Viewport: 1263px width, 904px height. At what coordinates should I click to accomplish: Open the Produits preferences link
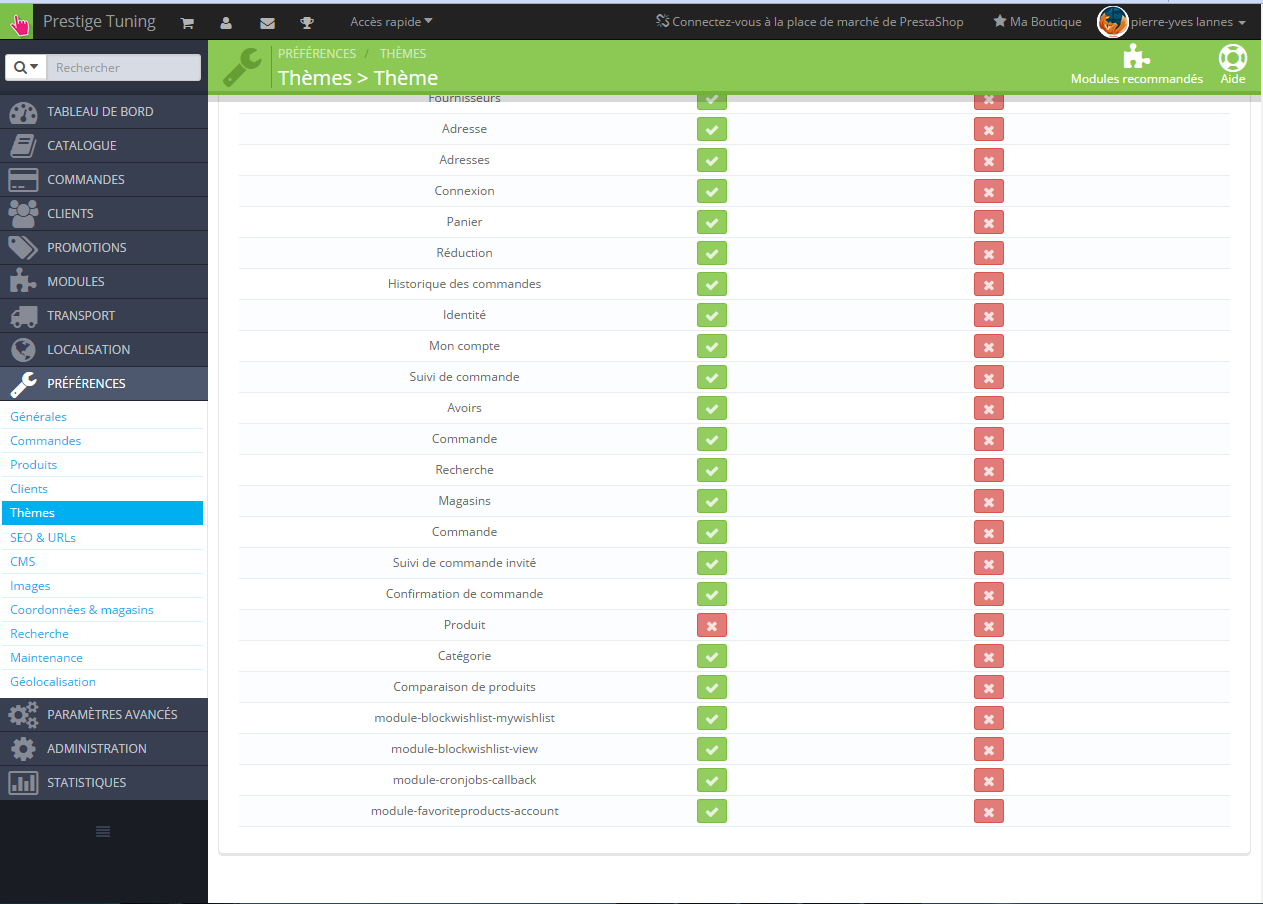34,465
